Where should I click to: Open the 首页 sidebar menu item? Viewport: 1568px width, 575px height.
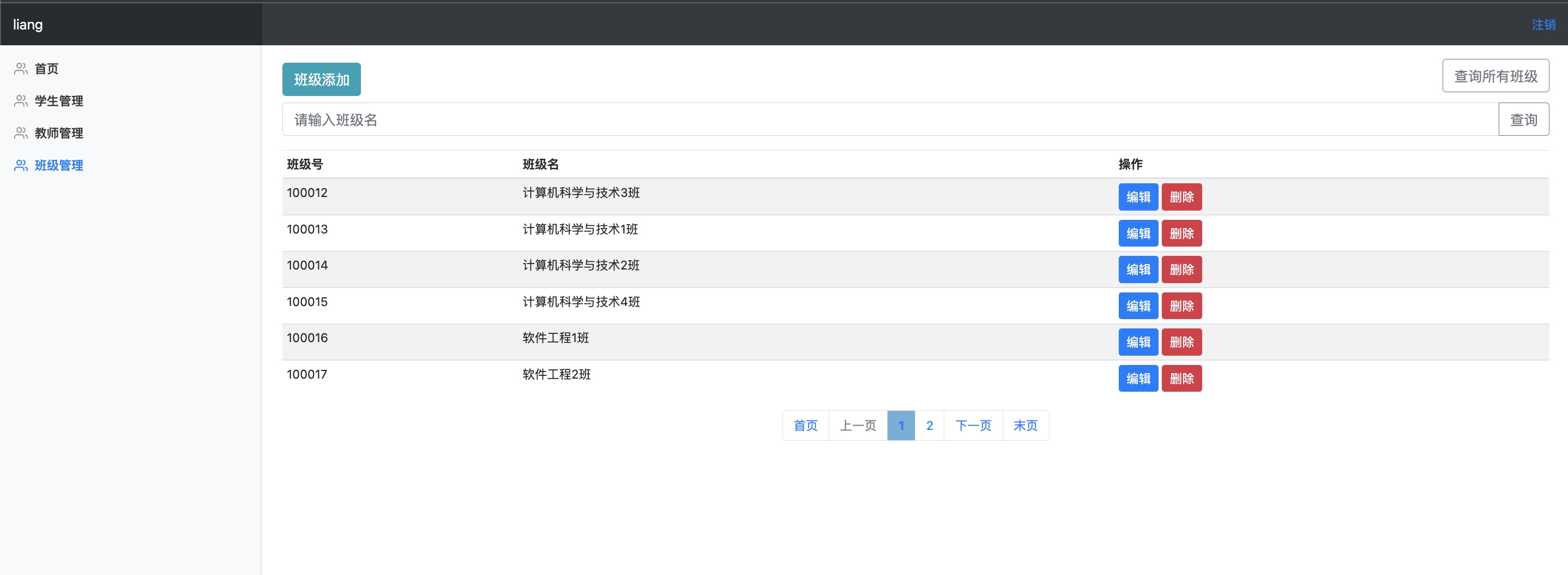point(46,69)
